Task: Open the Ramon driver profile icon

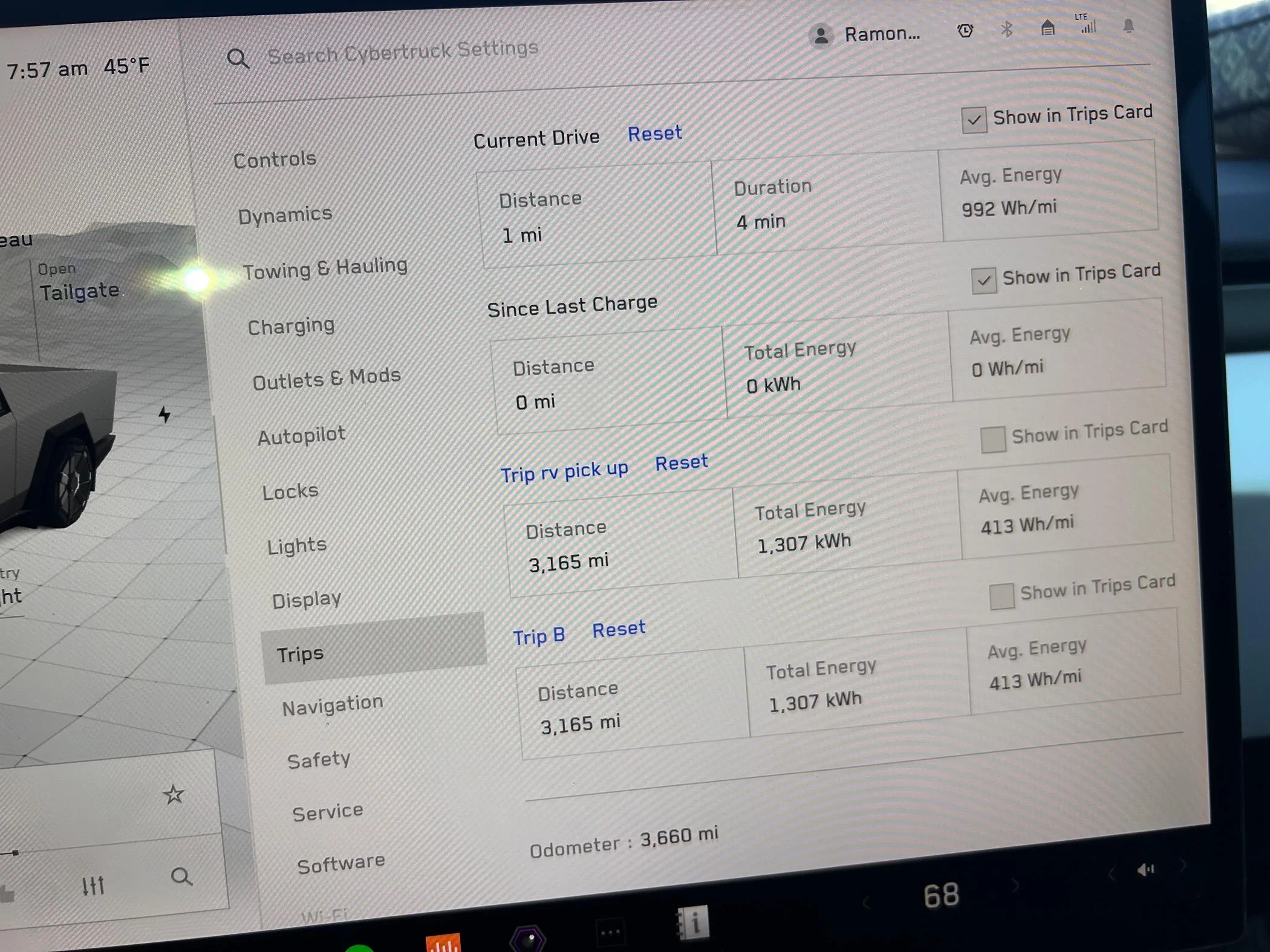Action: click(821, 36)
